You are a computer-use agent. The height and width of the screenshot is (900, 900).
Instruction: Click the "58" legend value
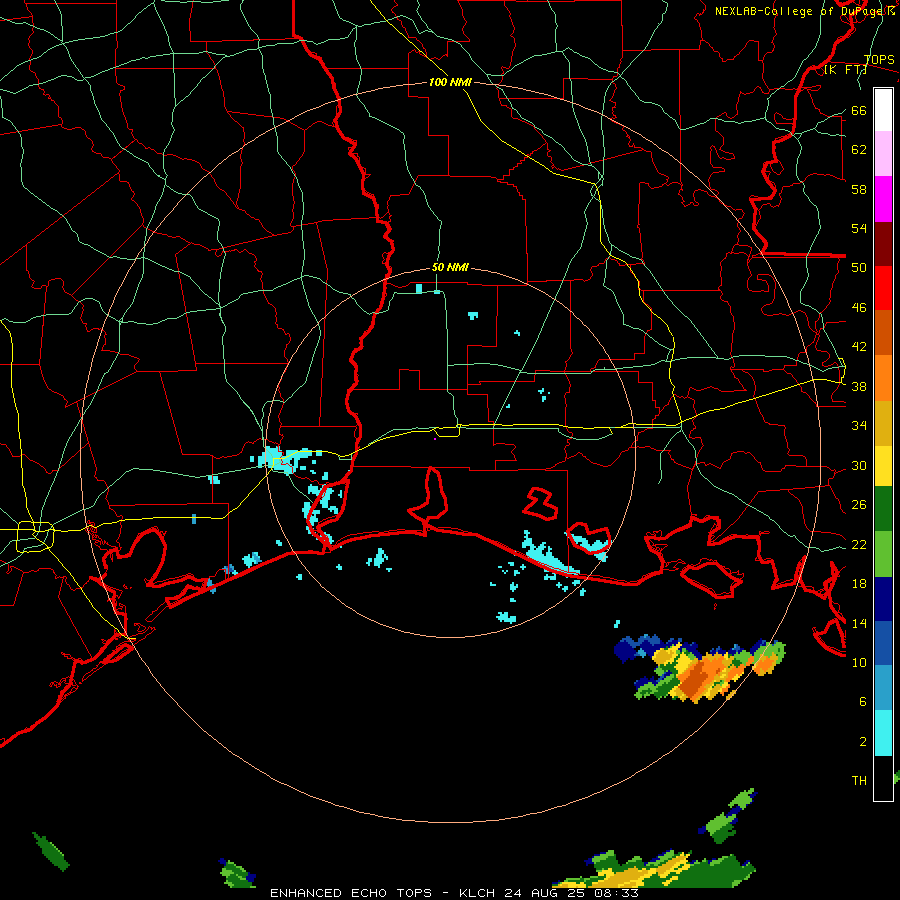[x=859, y=189]
